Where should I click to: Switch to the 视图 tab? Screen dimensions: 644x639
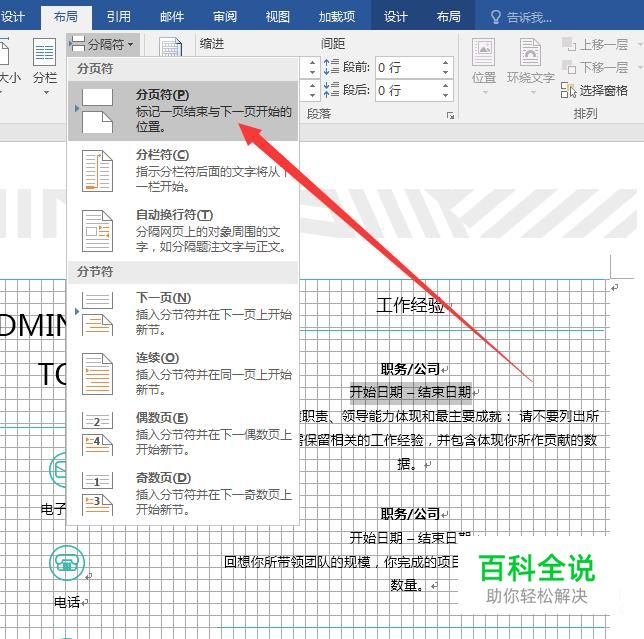278,16
